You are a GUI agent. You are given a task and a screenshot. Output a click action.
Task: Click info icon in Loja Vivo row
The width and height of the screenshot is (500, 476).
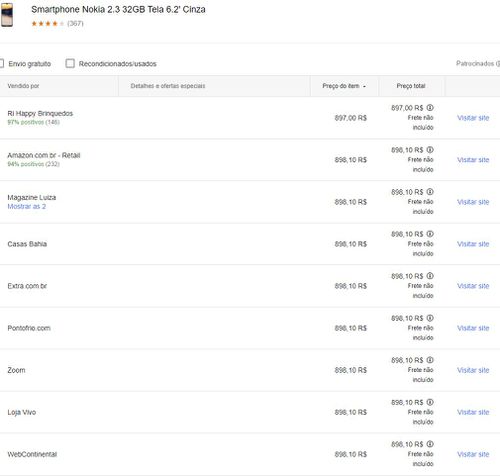tap(430, 402)
